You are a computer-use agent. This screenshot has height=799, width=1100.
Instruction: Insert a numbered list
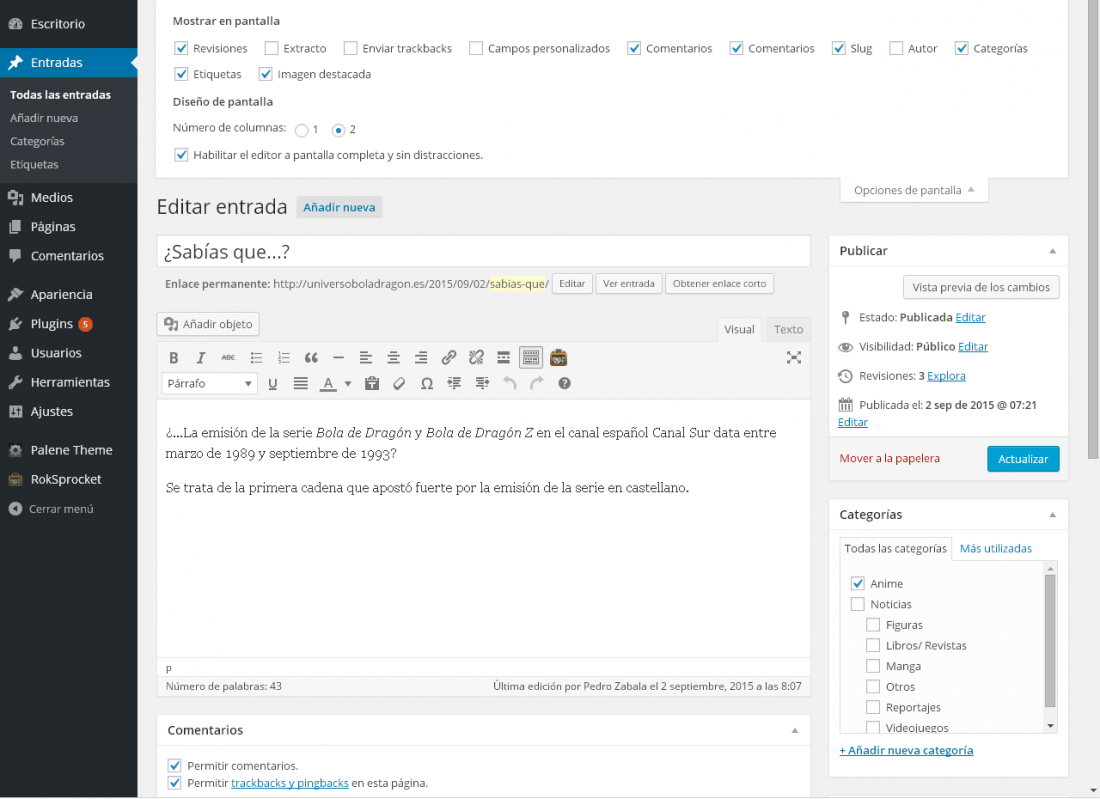coord(283,358)
